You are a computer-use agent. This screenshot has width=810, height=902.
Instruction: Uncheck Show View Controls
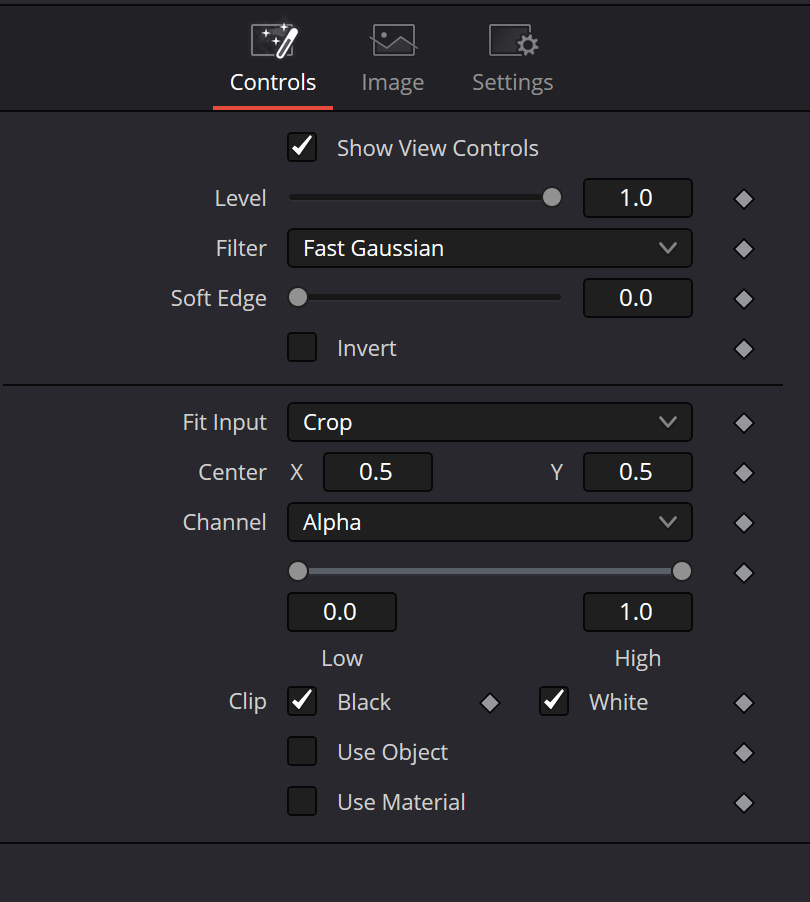302,147
